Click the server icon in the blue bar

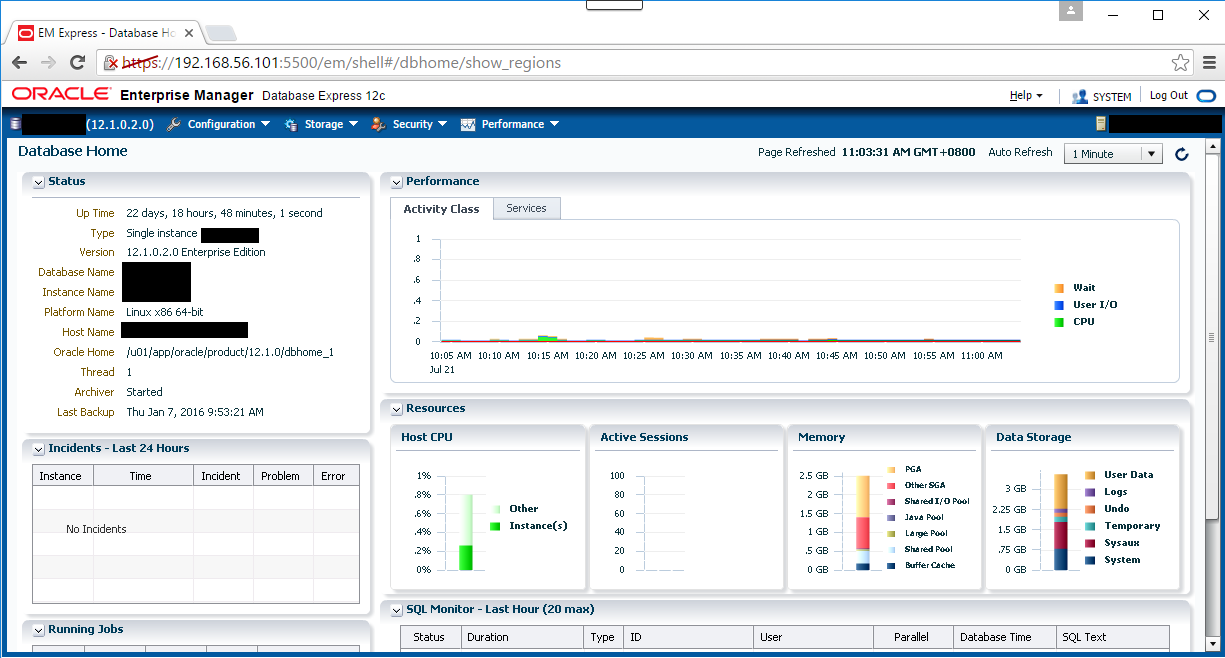tap(1100, 124)
